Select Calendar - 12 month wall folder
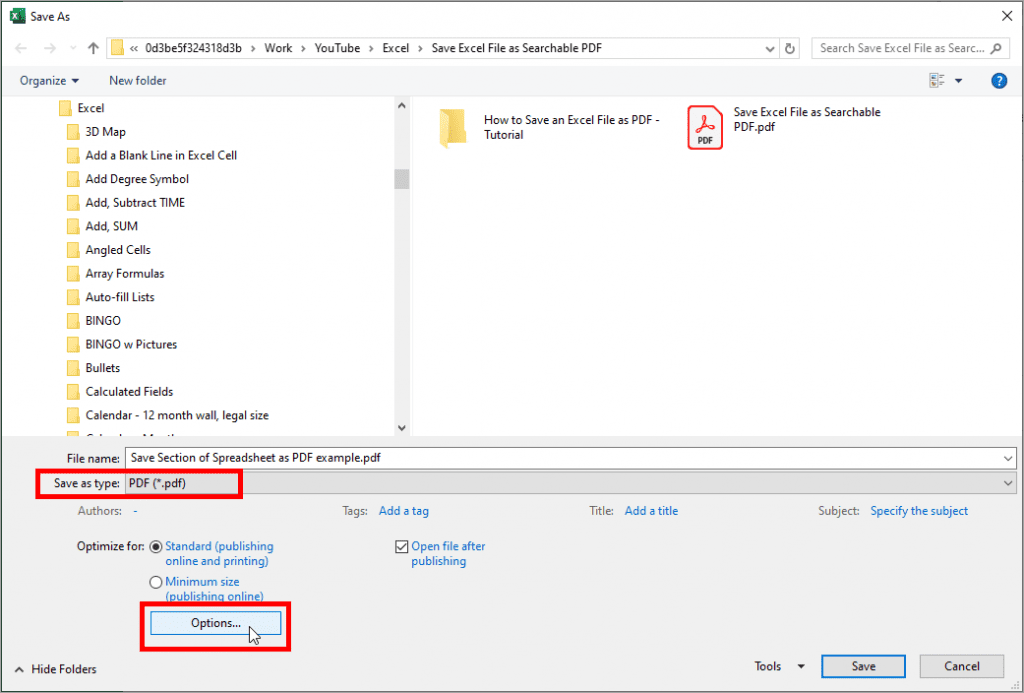The height and width of the screenshot is (693, 1024). (x=168, y=415)
